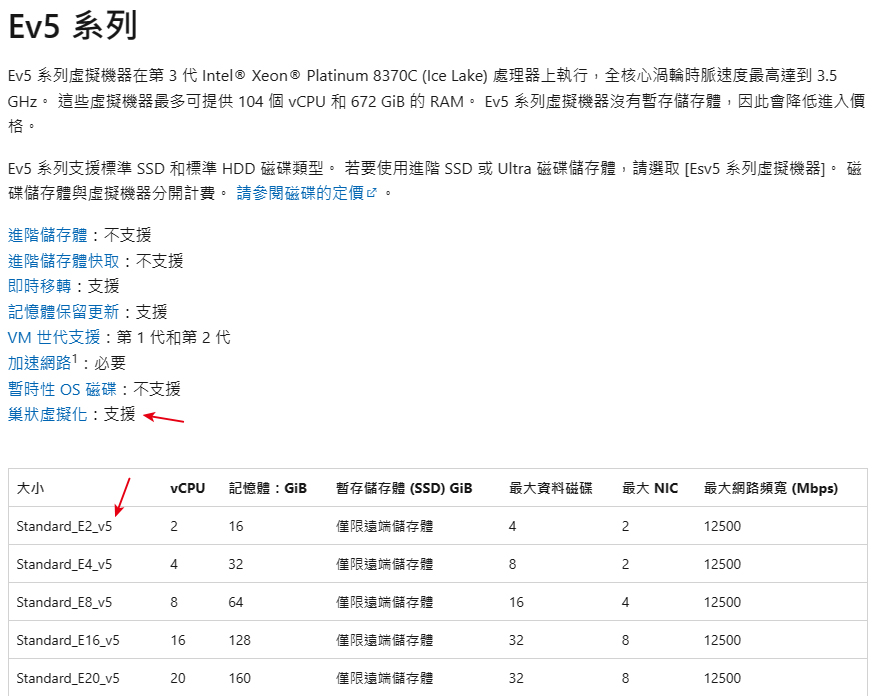The image size is (874, 696).
Task: Select the vCPU column header
Action: (188, 488)
